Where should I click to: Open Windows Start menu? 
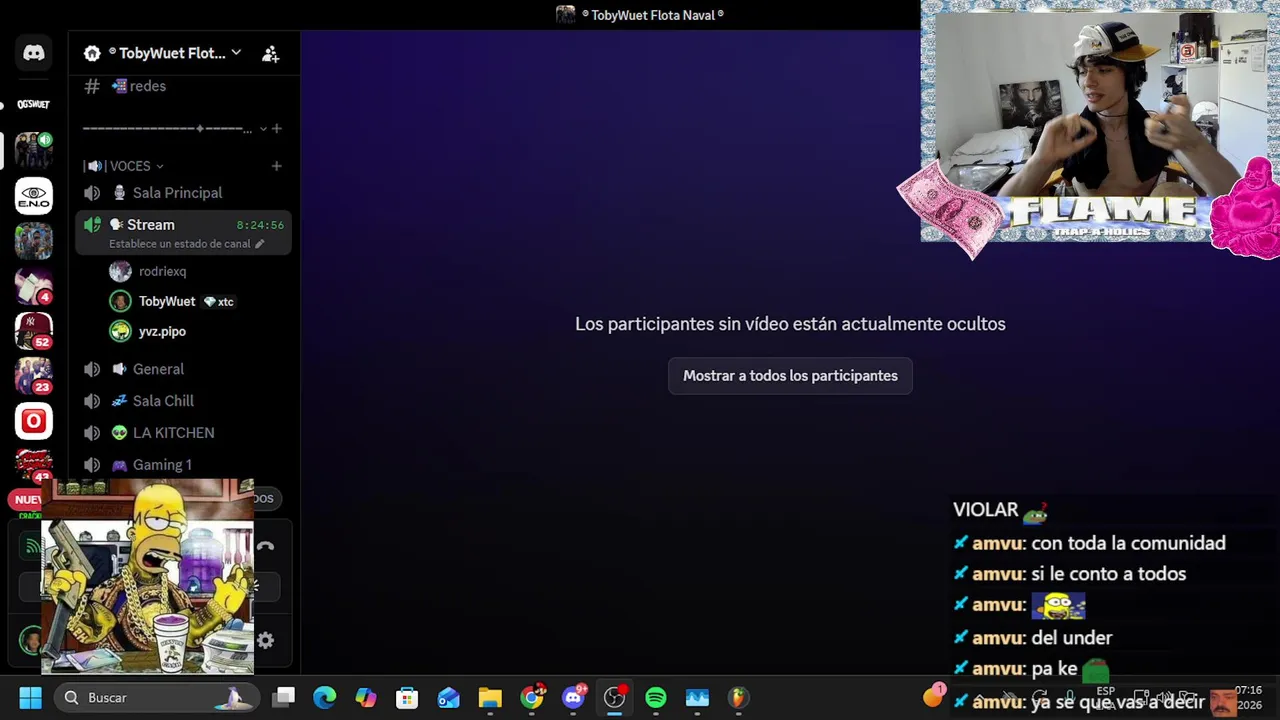point(30,698)
